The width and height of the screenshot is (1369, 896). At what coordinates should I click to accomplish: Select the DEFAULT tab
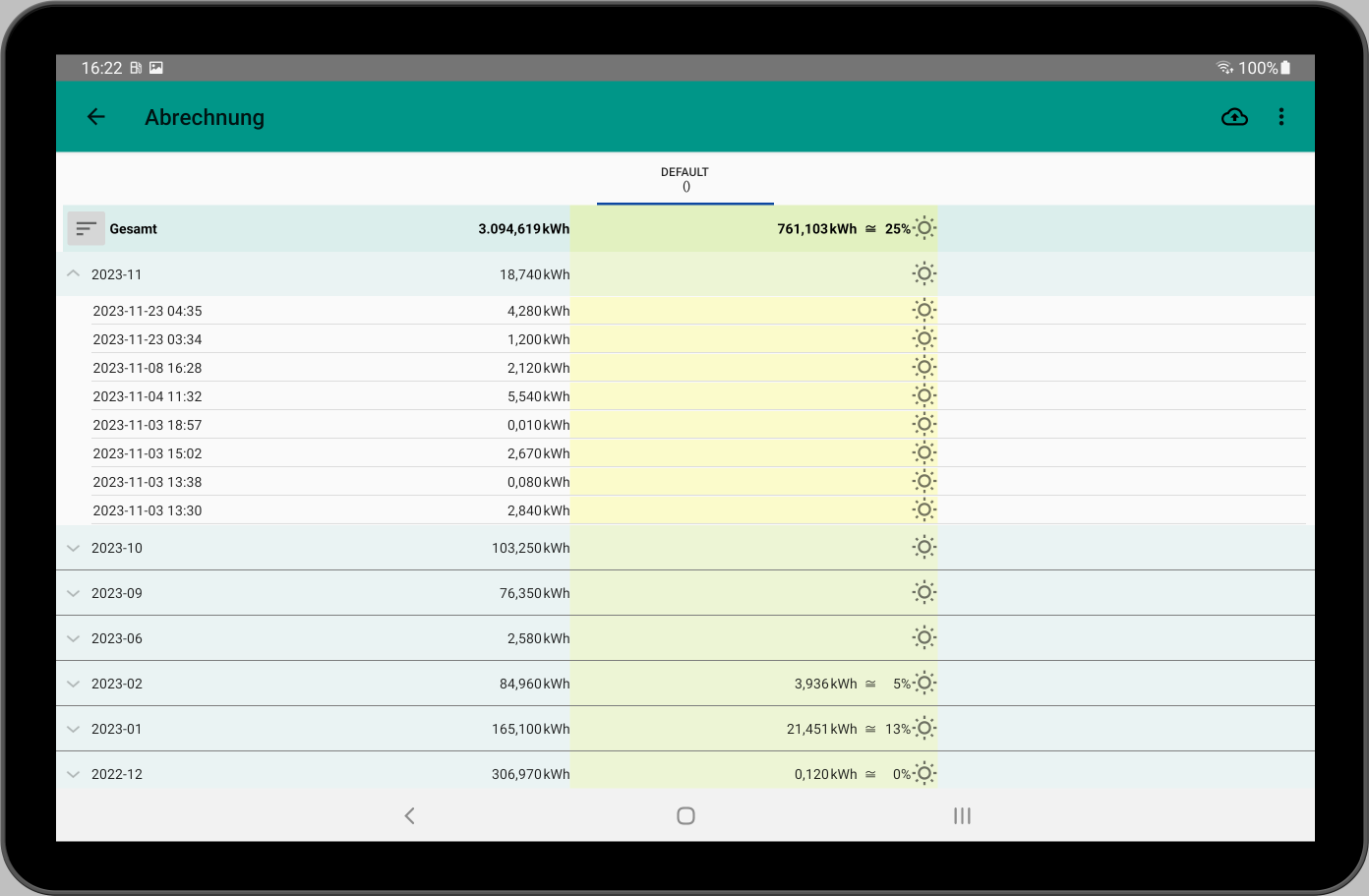pos(685,179)
